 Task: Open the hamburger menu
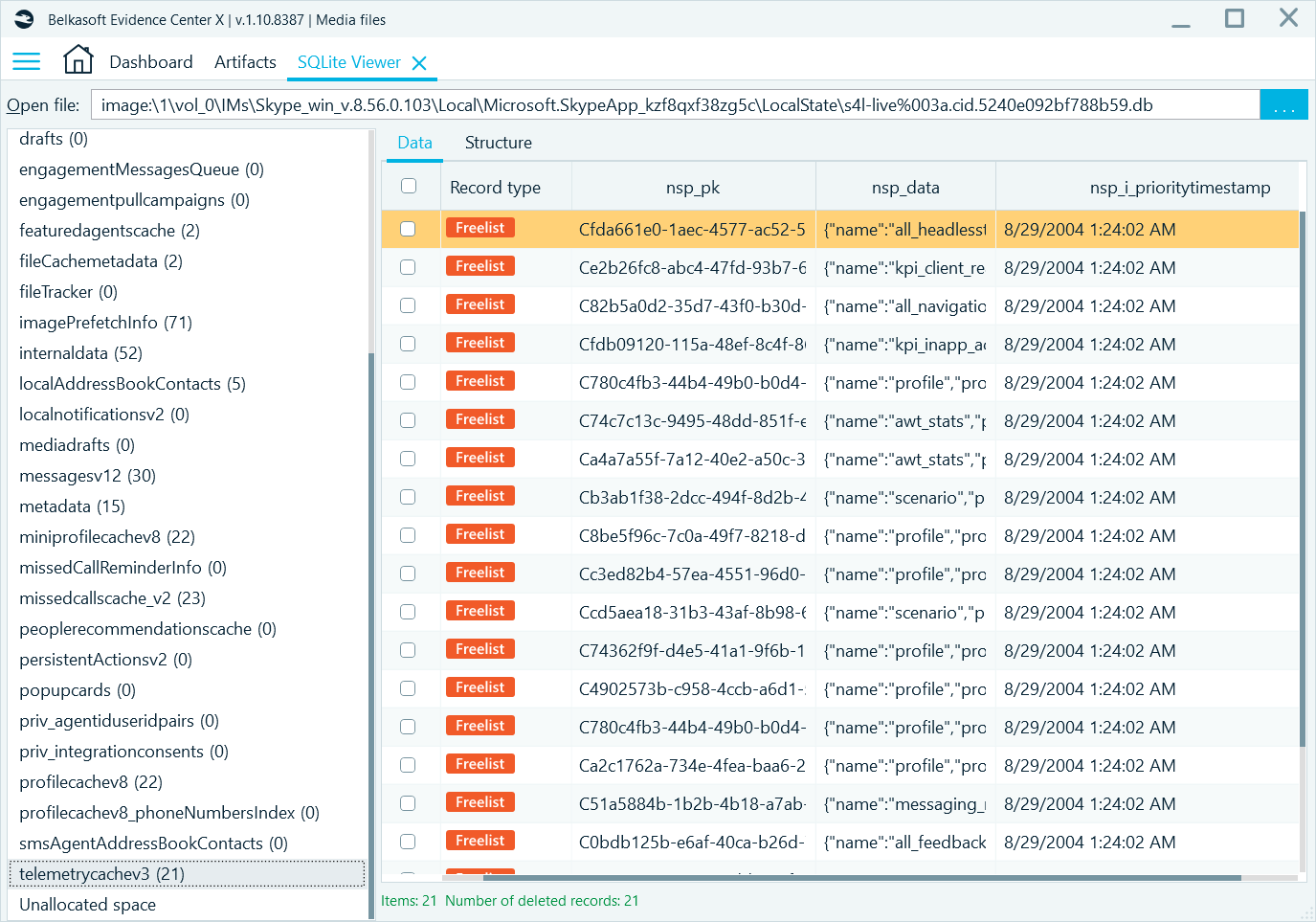pos(26,62)
